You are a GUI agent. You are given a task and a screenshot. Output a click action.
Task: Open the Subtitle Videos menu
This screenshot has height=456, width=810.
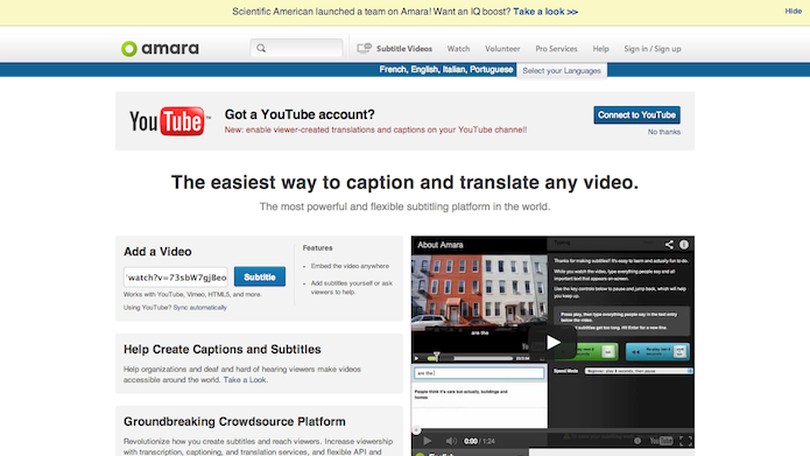tap(395, 48)
